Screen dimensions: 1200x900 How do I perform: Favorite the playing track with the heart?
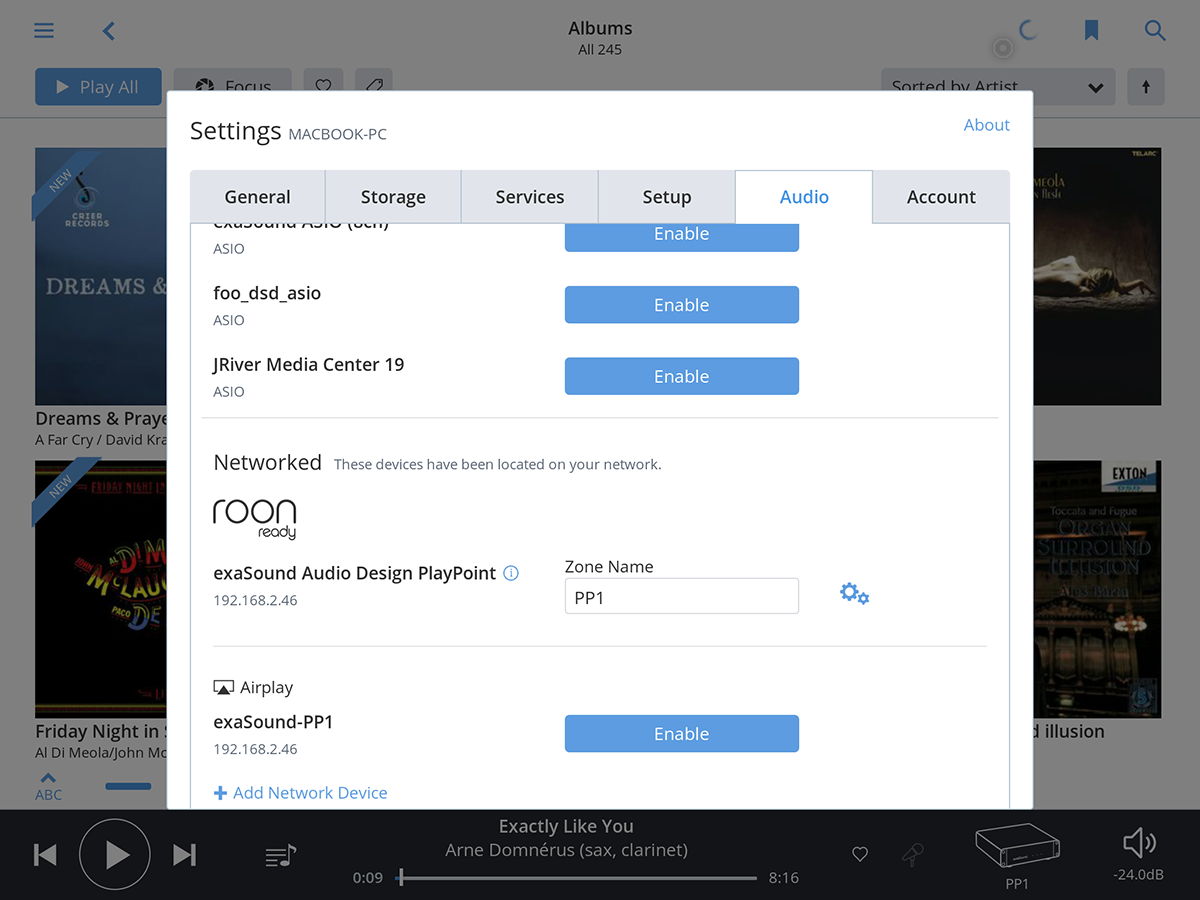click(x=860, y=854)
